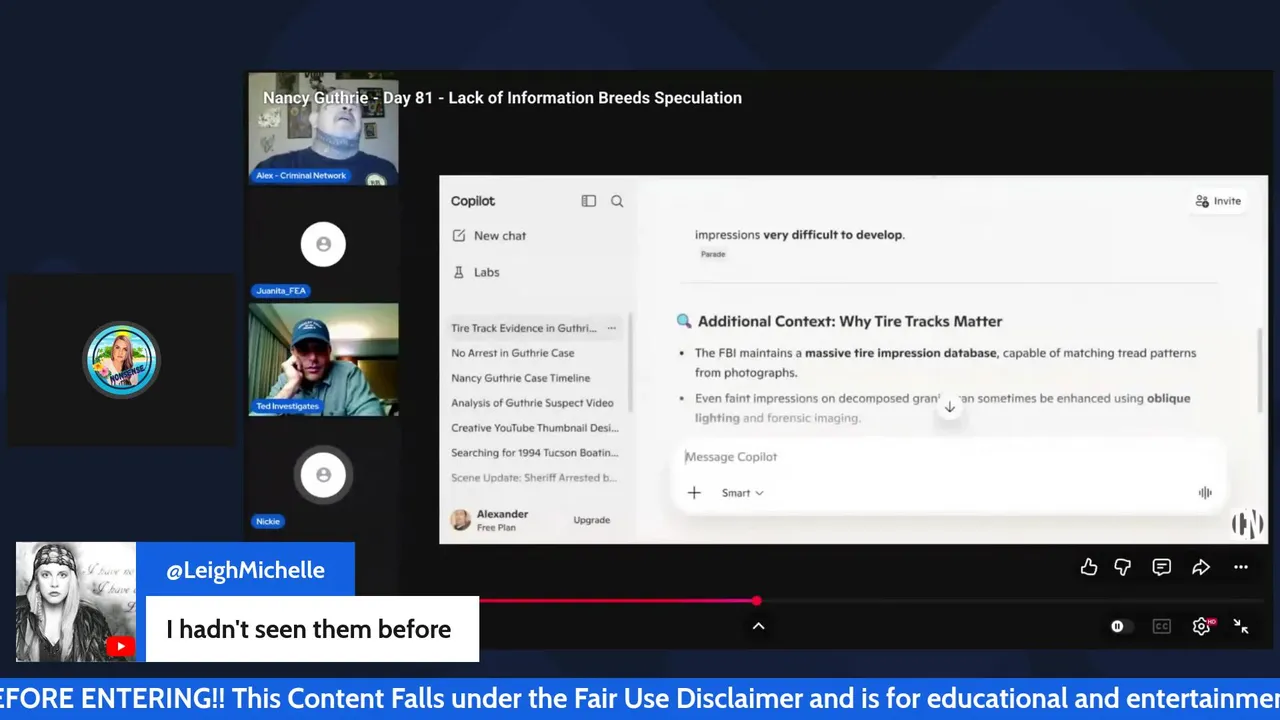Open Alexander Free Plan account profile
This screenshot has width=1280, height=720.
pyautogui.click(x=490, y=520)
